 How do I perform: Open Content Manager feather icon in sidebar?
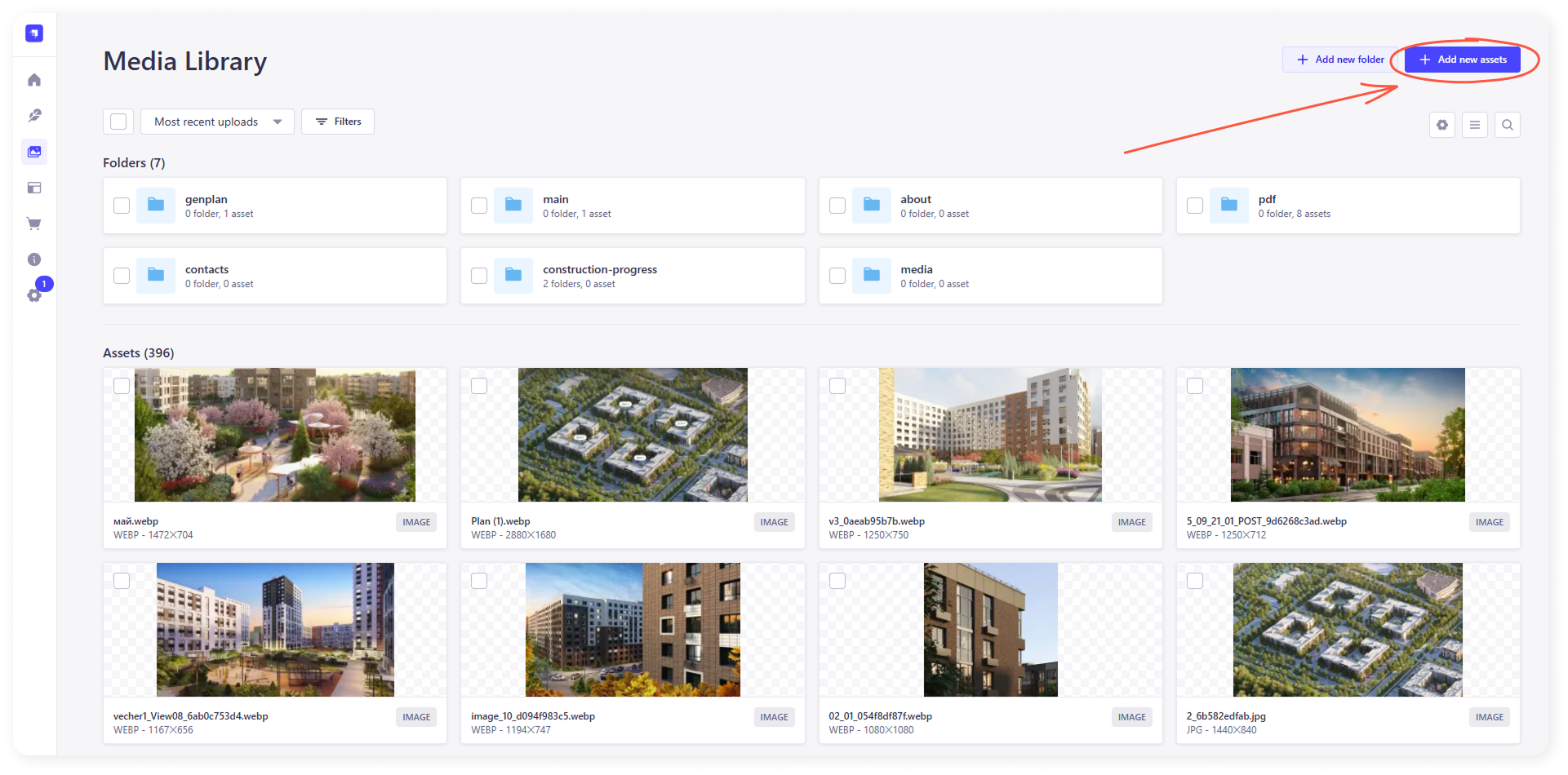[x=34, y=116]
